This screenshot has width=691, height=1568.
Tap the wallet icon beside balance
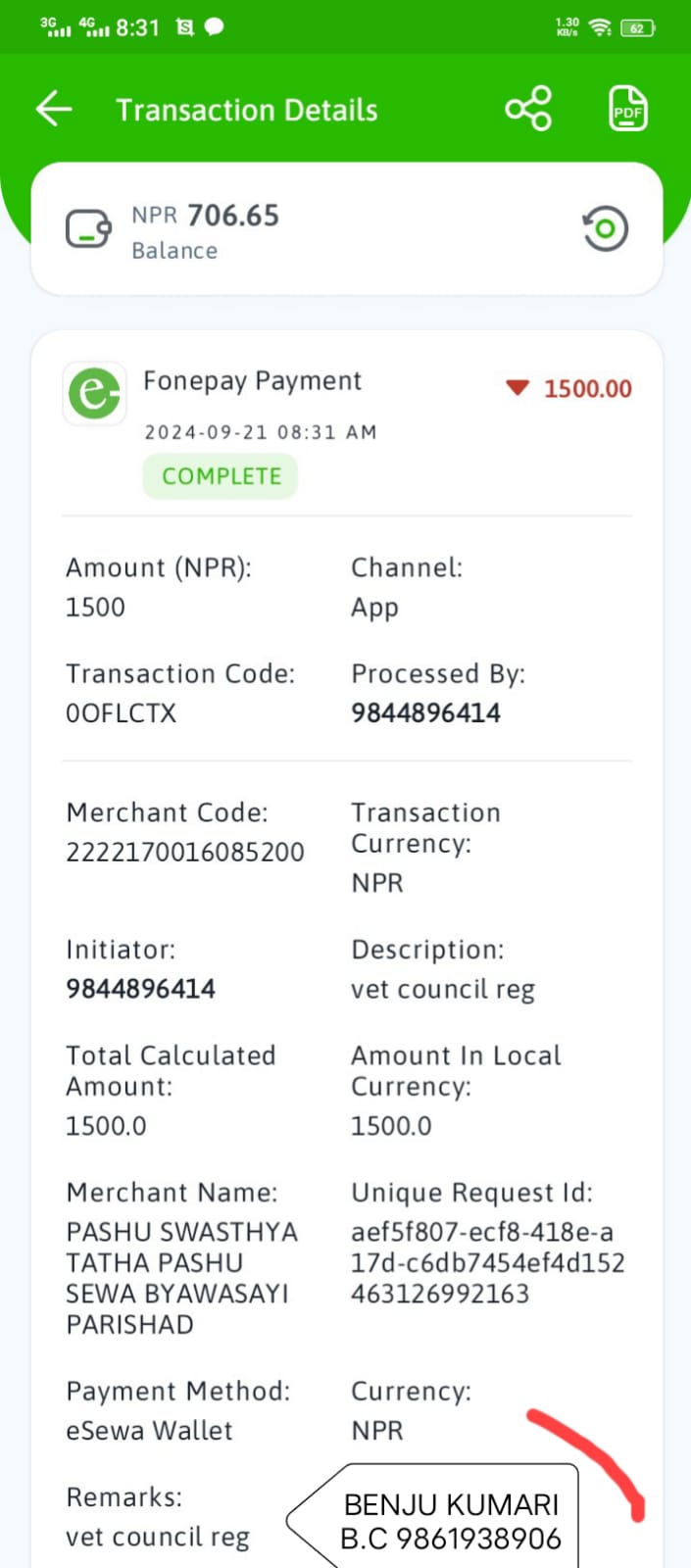point(88,229)
